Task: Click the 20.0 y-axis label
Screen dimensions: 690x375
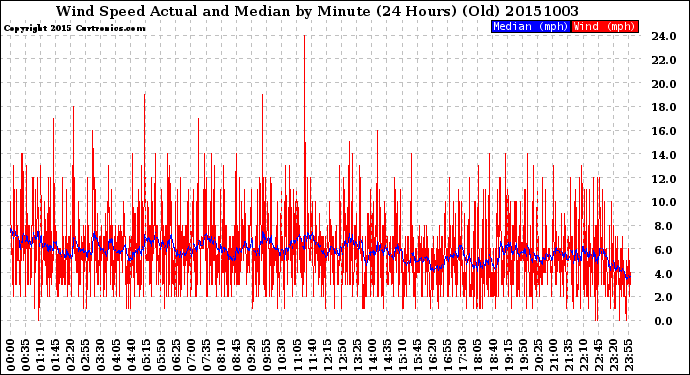Action: 664,84
